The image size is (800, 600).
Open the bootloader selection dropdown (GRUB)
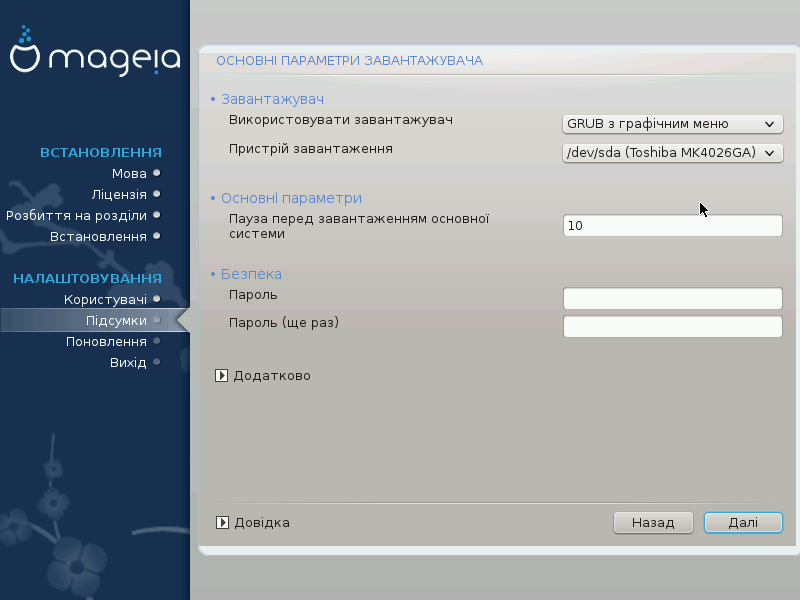coord(672,124)
